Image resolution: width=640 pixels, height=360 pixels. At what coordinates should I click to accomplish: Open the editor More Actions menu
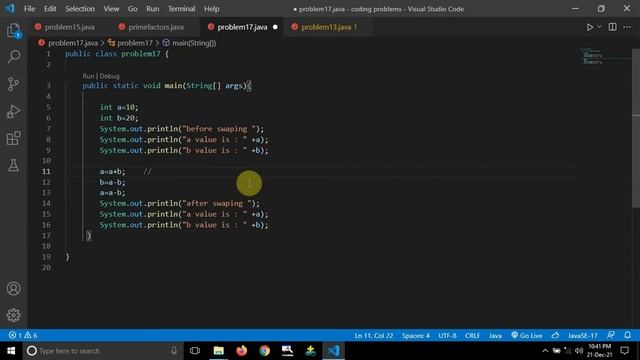click(x=627, y=27)
